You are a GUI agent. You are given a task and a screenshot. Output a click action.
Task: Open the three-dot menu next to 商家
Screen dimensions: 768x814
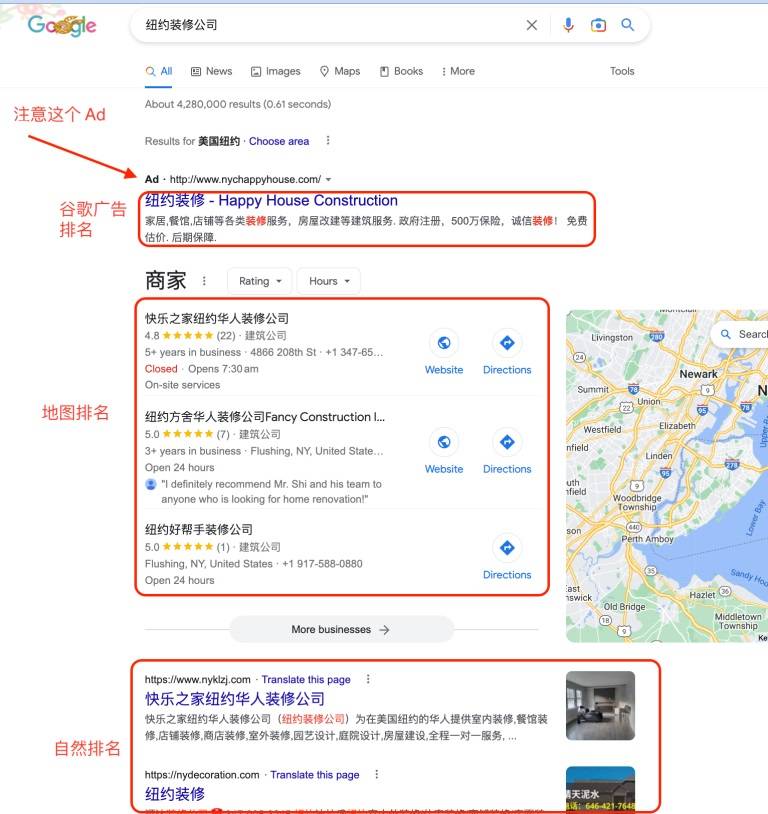[204, 281]
